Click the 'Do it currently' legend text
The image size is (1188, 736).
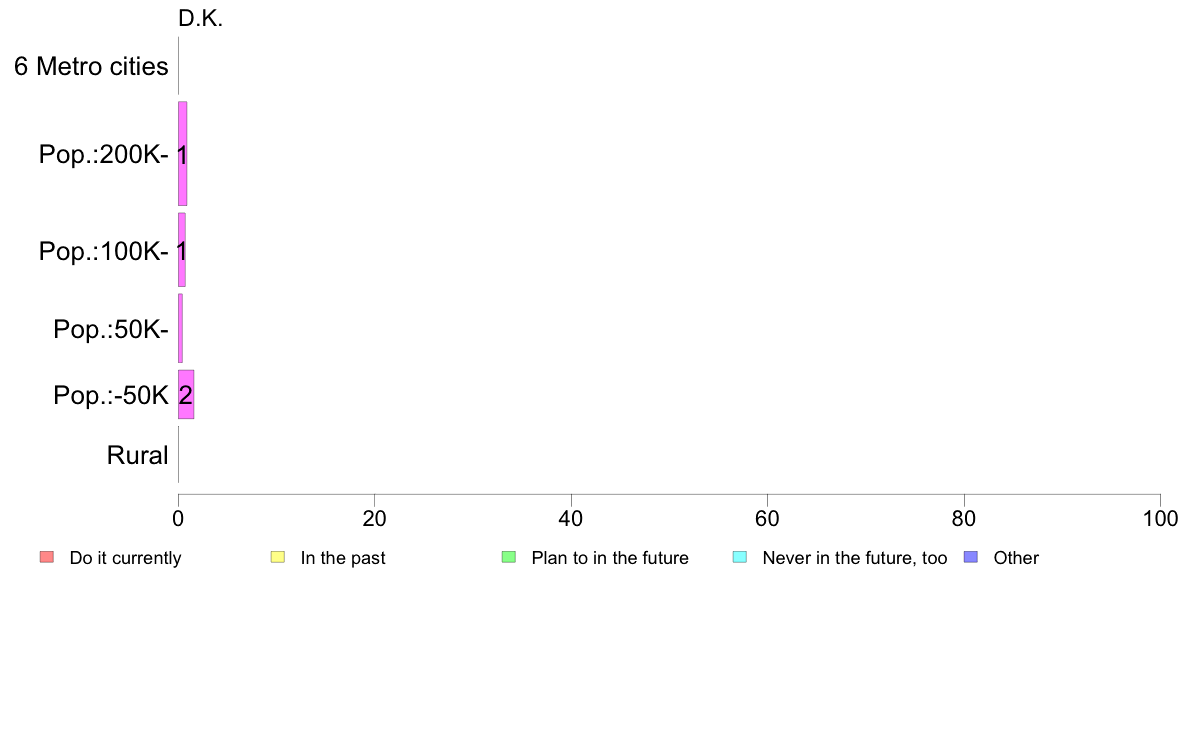pyautogui.click(x=126, y=558)
